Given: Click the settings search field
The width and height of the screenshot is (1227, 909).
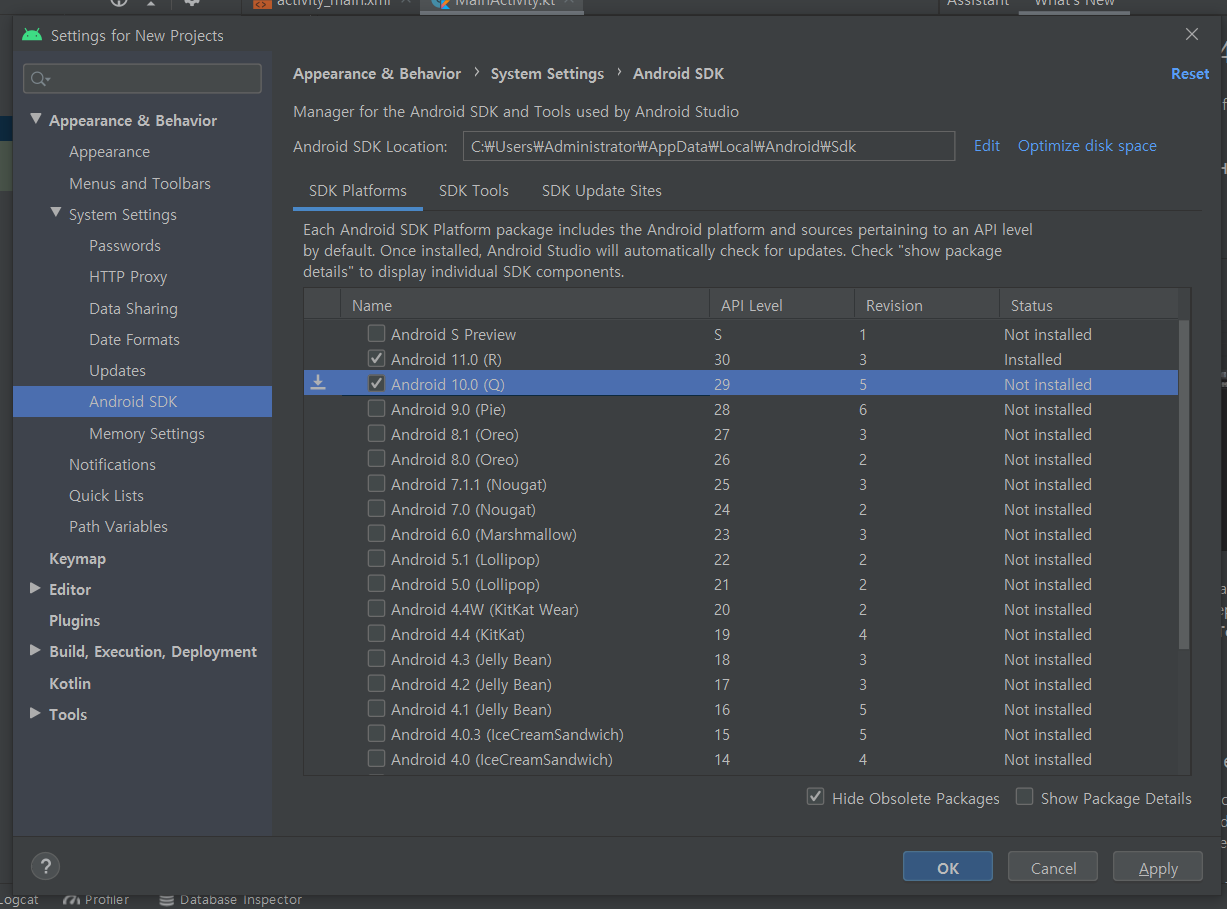Looking at the screenshot, I should [143, 79].
